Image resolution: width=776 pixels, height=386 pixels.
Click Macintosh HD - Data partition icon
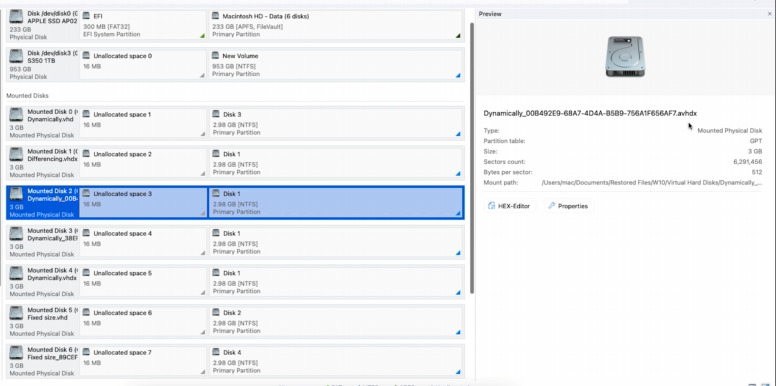point(215,16)
